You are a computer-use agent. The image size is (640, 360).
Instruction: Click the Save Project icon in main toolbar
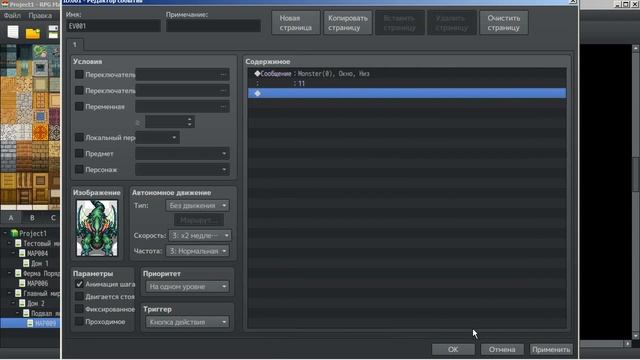(53, 32)
